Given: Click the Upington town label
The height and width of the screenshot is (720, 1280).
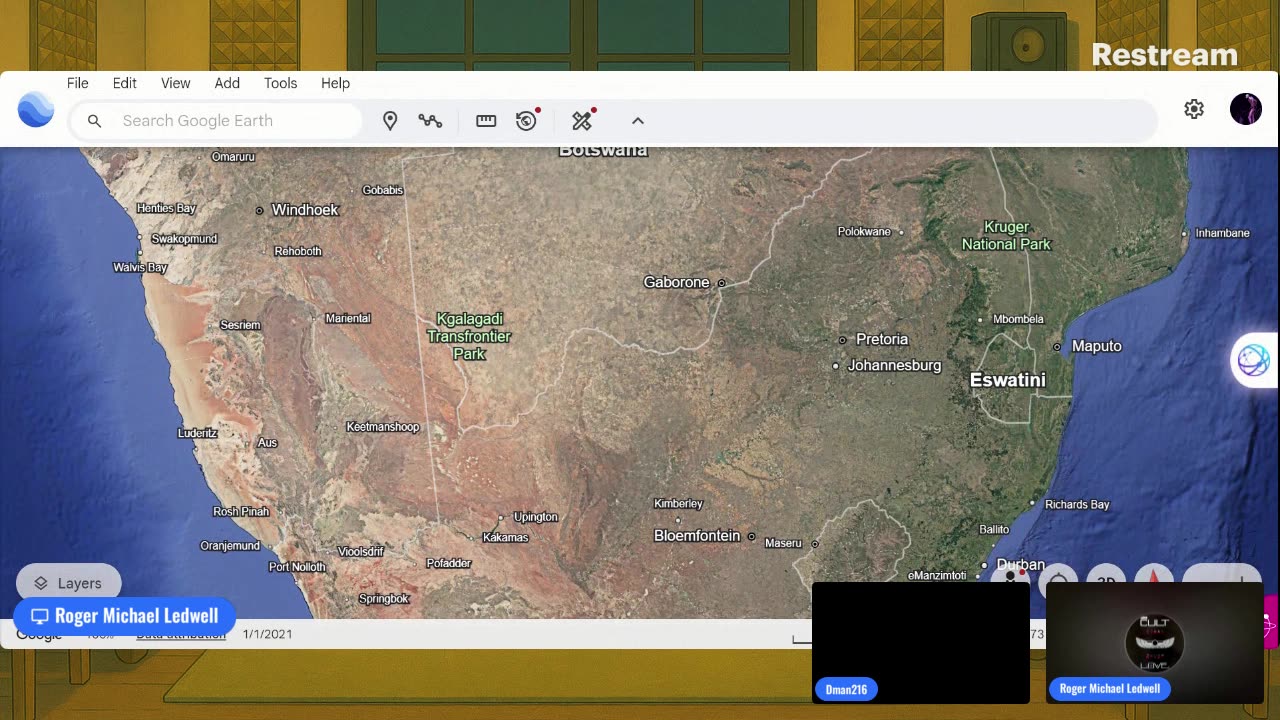Looking at the screenshot, I should [x=535, y=517].
